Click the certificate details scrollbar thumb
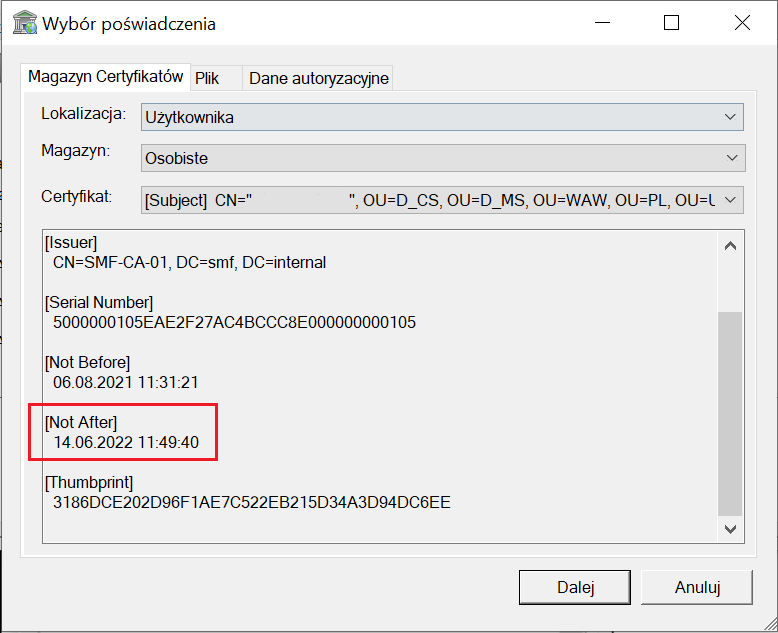Screen dimensions: 778x633 pyautogui.click(x=730, y=414)
